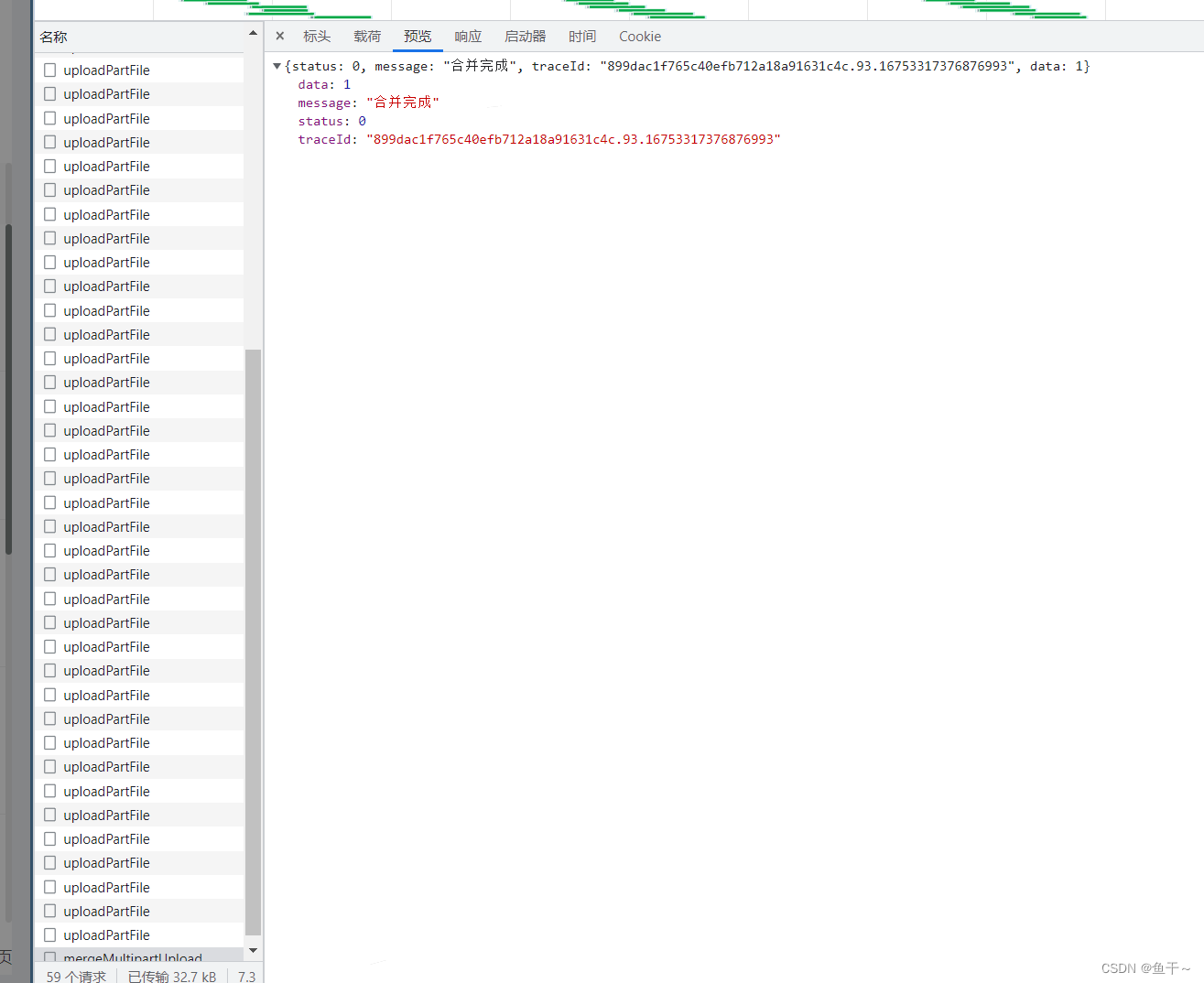Click the request list scrollbar thumb
Viewport: 1204px width, 983px height.
point(253,643)
